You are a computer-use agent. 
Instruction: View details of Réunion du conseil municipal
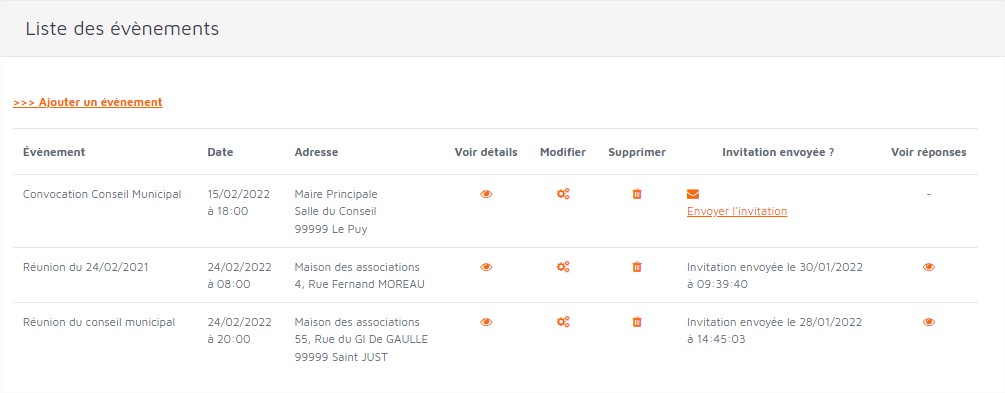click(x=486, y=322)
